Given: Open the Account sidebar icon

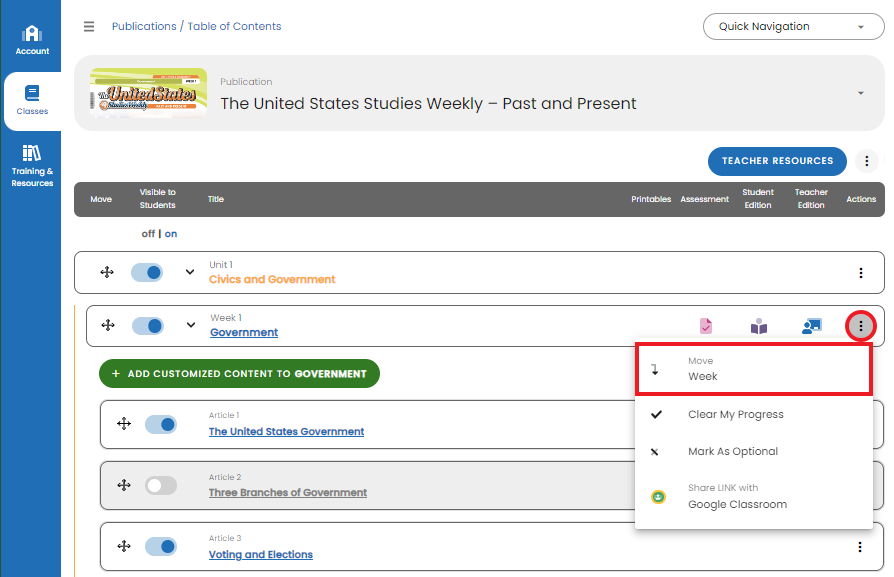Looking at the screenshot, I should pos(32,40).
